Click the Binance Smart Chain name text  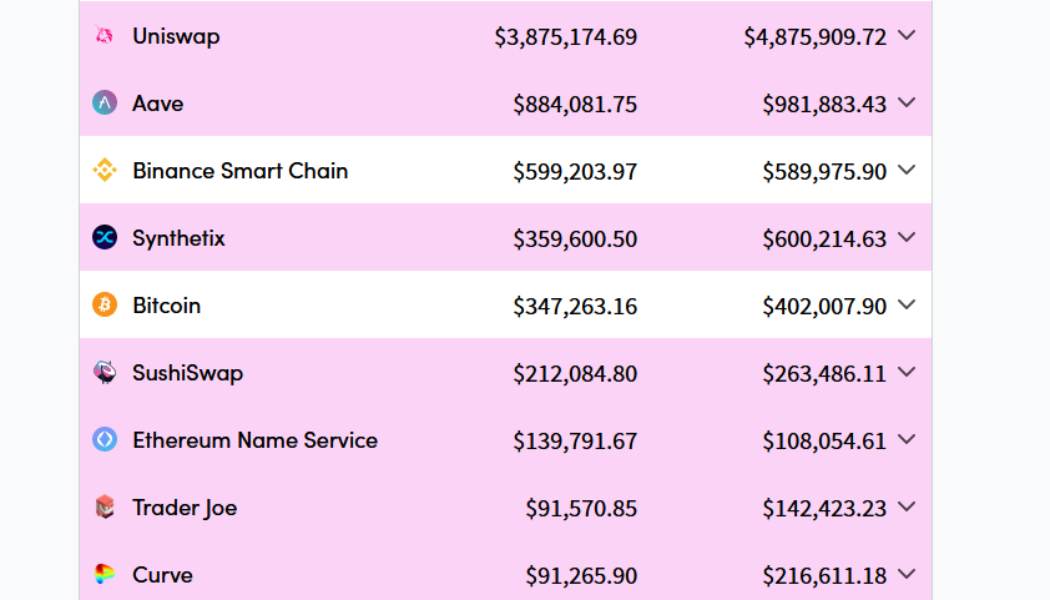tap(240, 170)
